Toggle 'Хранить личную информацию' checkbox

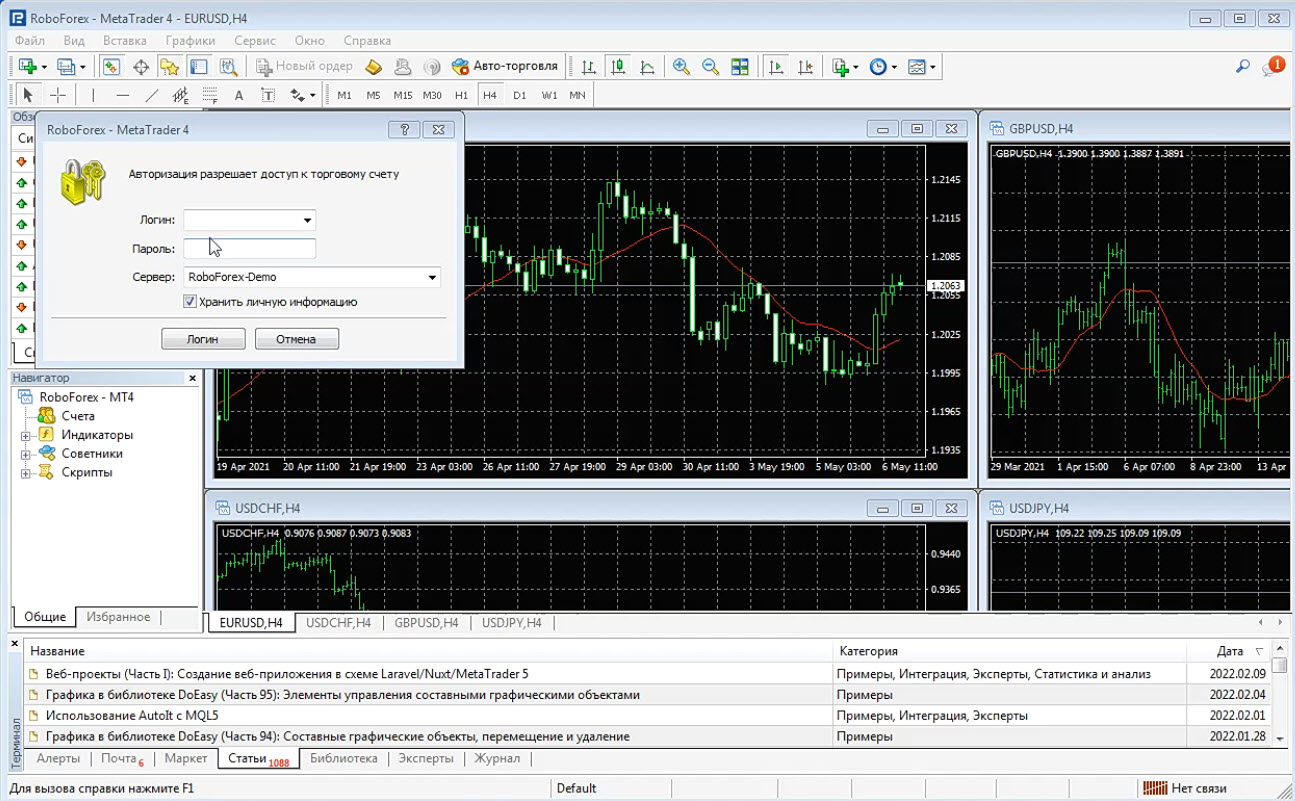(x=190, y=302)
